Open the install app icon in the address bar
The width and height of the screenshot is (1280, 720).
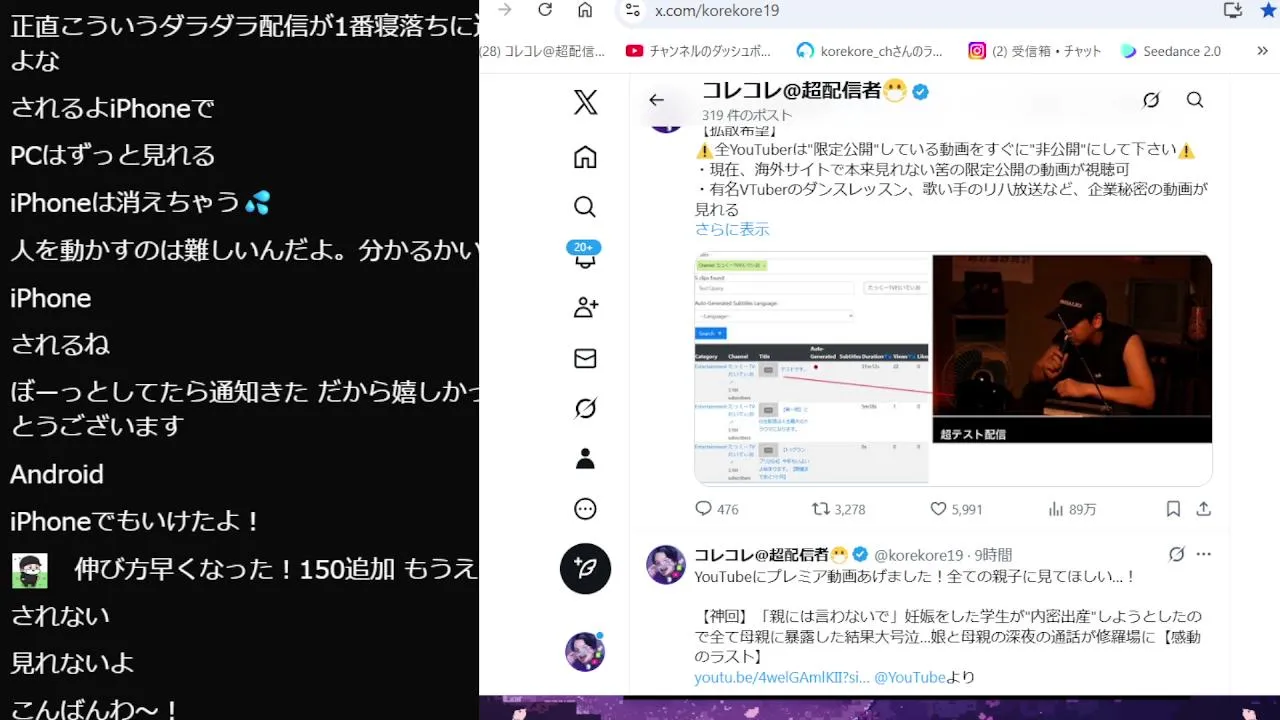pos(1233,10)
